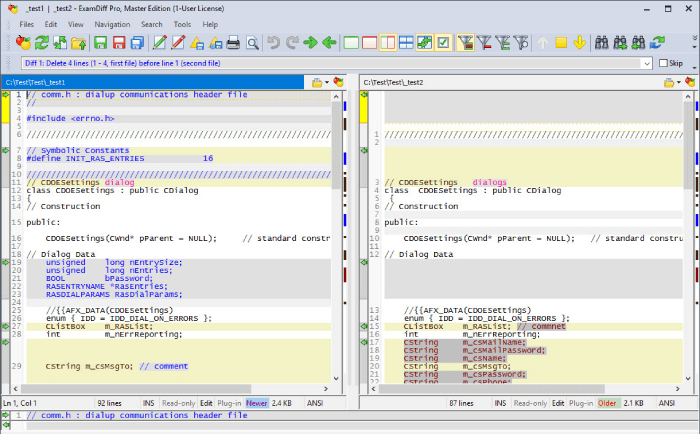Screen dimensions: 700x434
Task: Click left pane horizontal scrollbar right arrow
Action: [x=326, y=389]
